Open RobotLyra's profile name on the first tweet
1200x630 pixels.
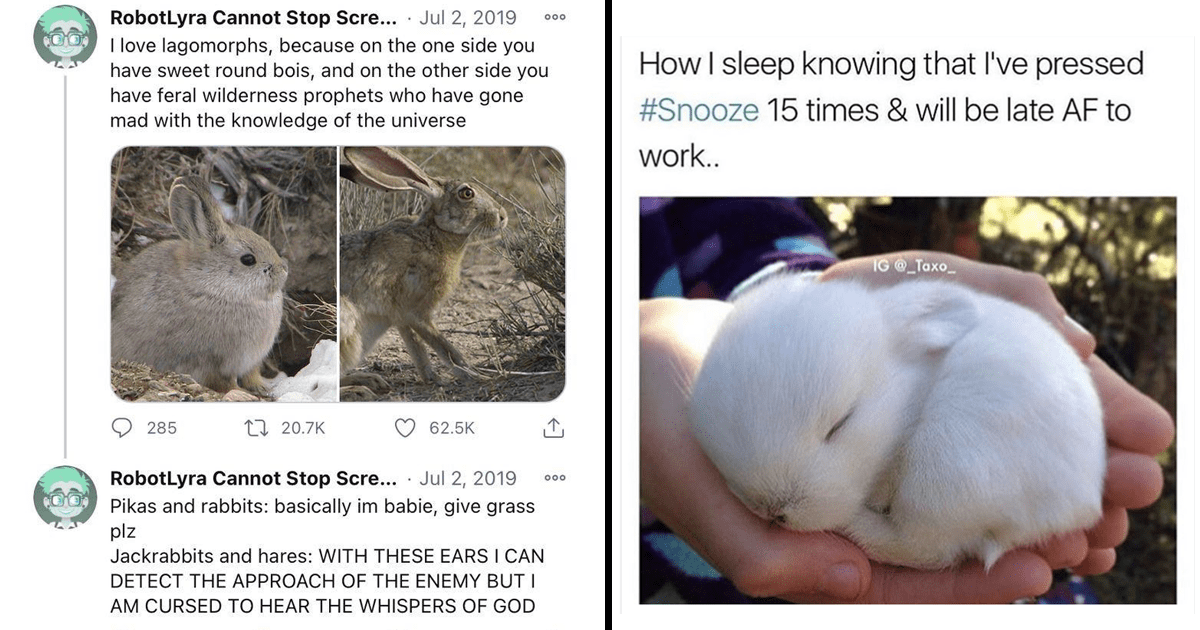click(x=253, y=18)
